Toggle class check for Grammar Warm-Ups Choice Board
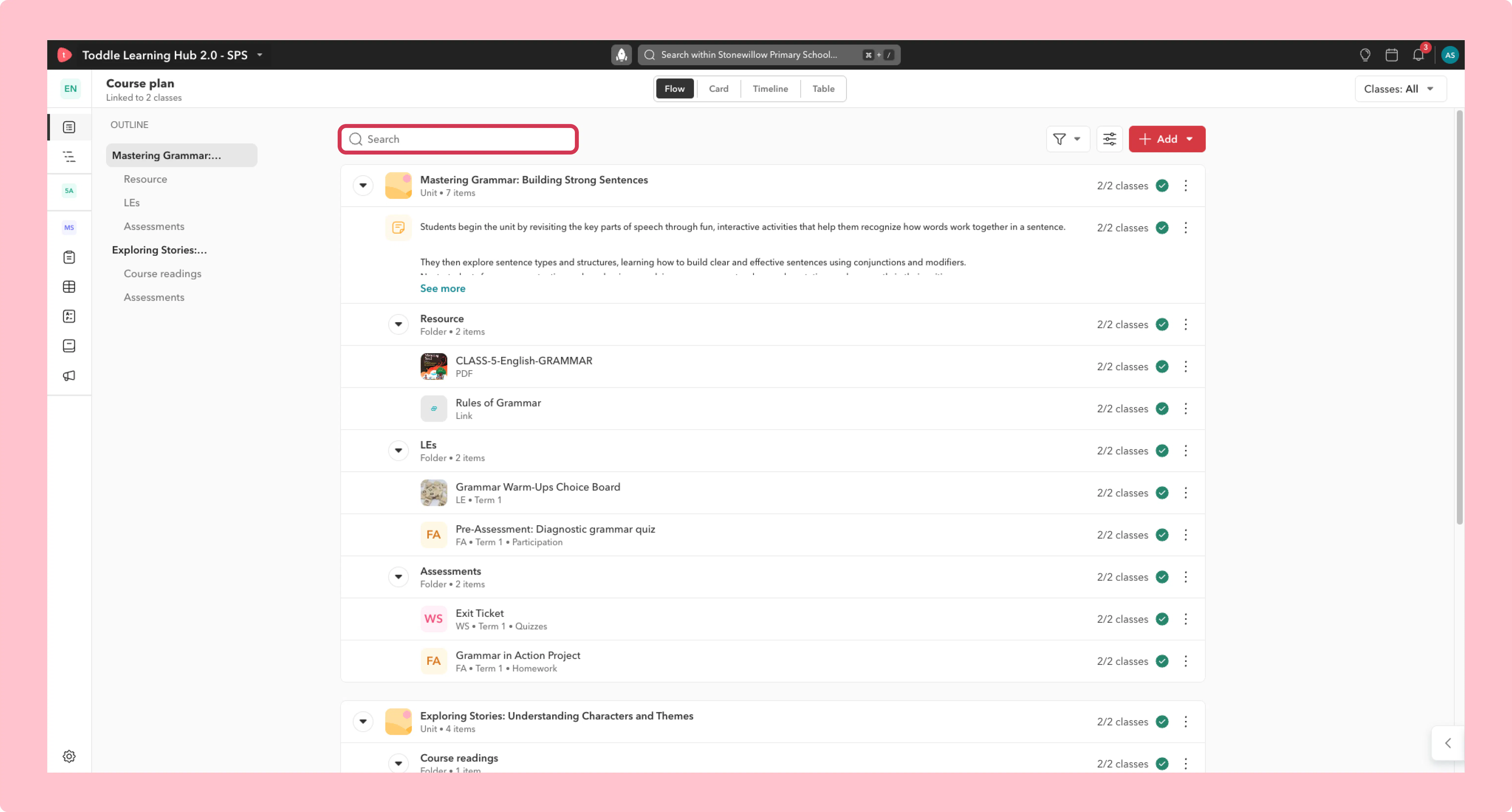The image size is (1512, 812). tap(1162, 493)
